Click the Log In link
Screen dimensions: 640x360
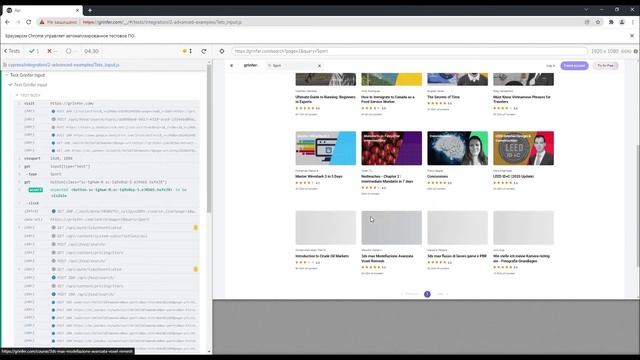[x=550, y=65]
